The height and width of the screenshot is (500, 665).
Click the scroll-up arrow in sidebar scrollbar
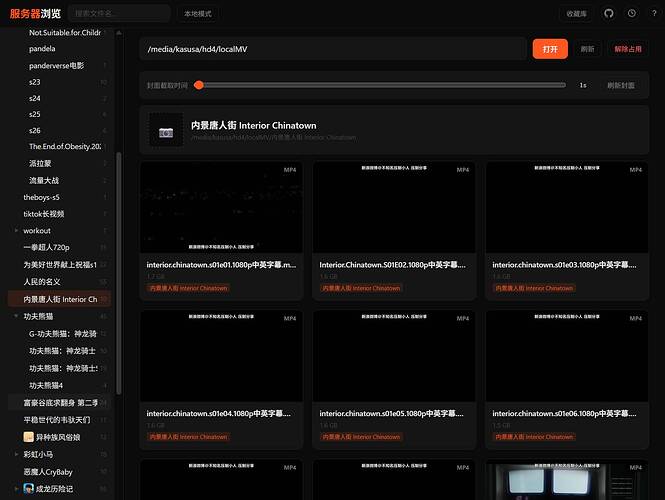(x=119, y=33)
